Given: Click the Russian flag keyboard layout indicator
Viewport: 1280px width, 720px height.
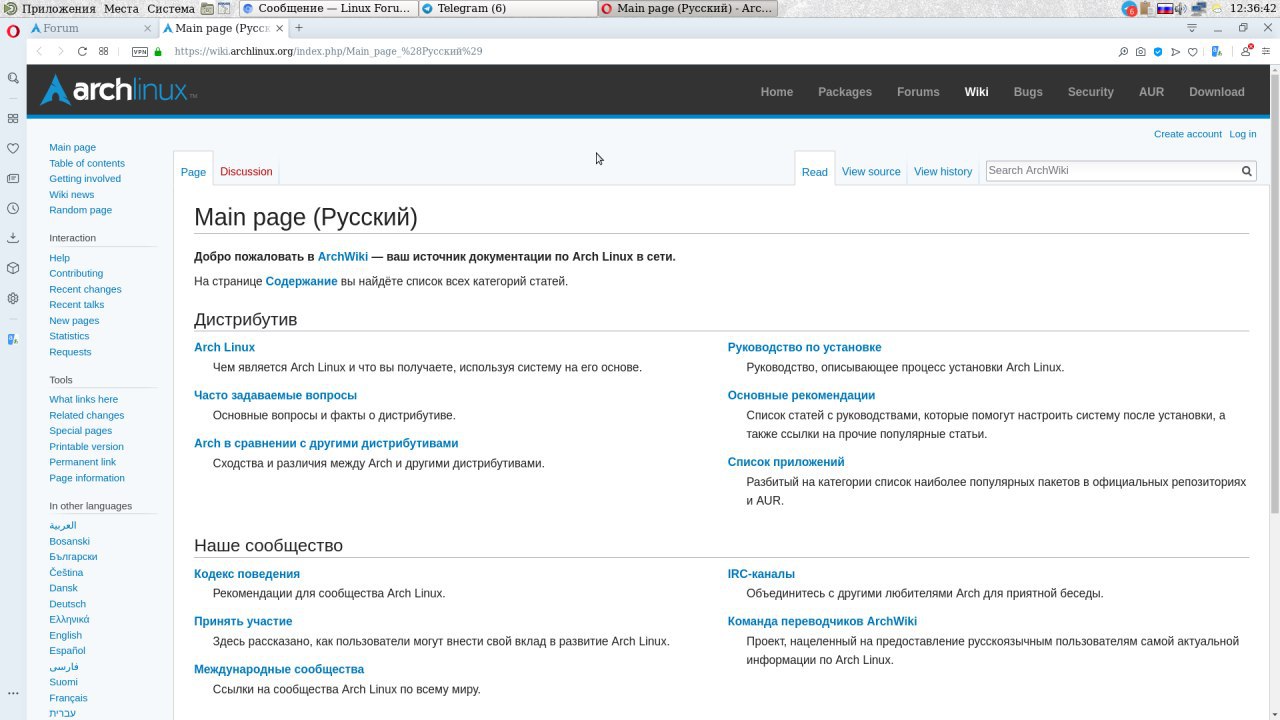Looking at the screenshot, I should click(1165, 8).
